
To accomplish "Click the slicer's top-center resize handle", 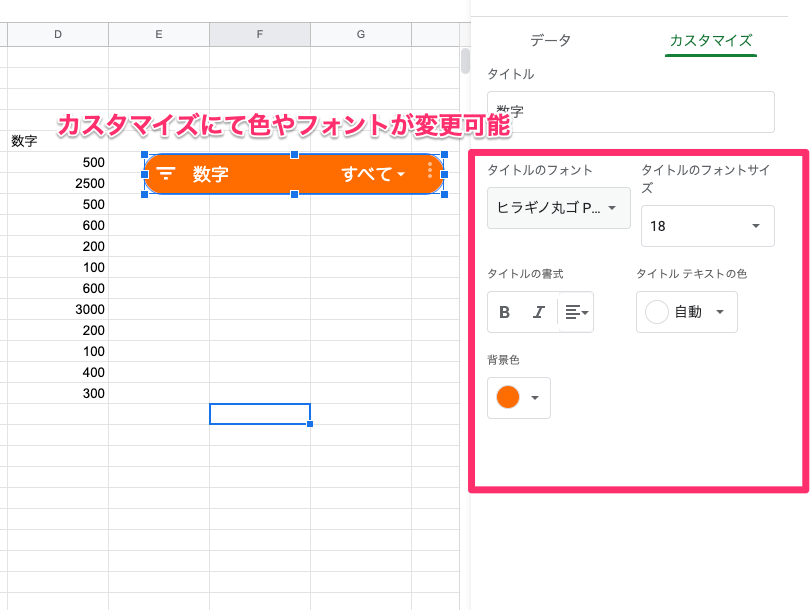I will click(x=294, y=155).
